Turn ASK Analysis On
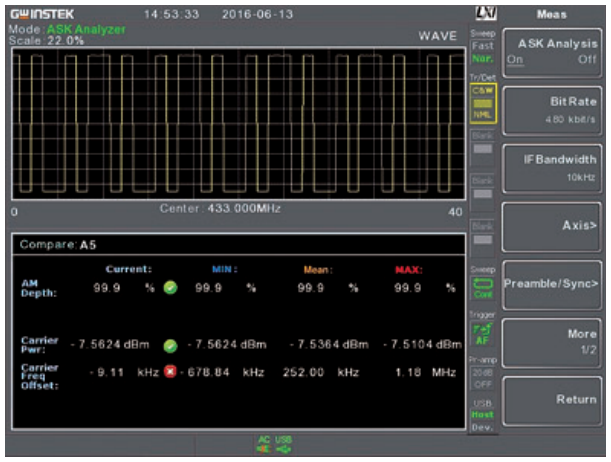The width and height of the screenshot is (611, 462). (515, 60)
